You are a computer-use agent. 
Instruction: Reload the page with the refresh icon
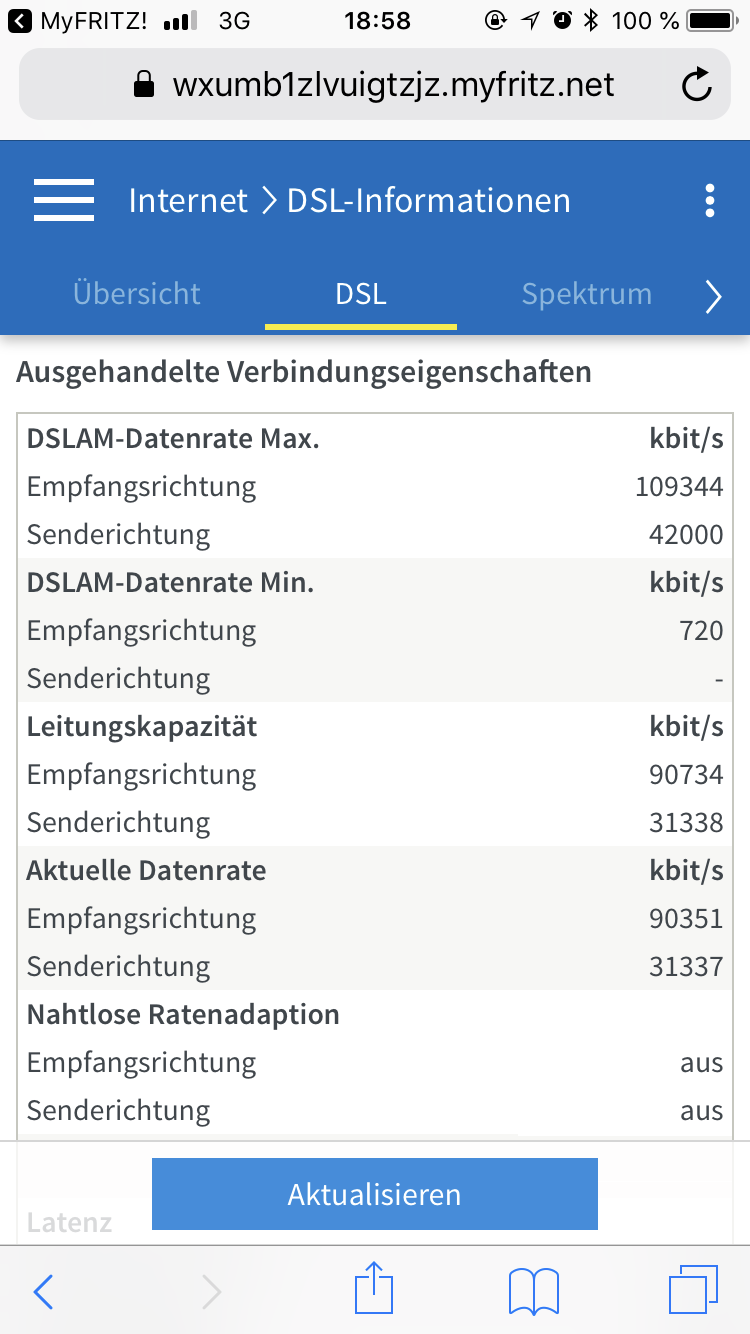(x=696, y=85)
